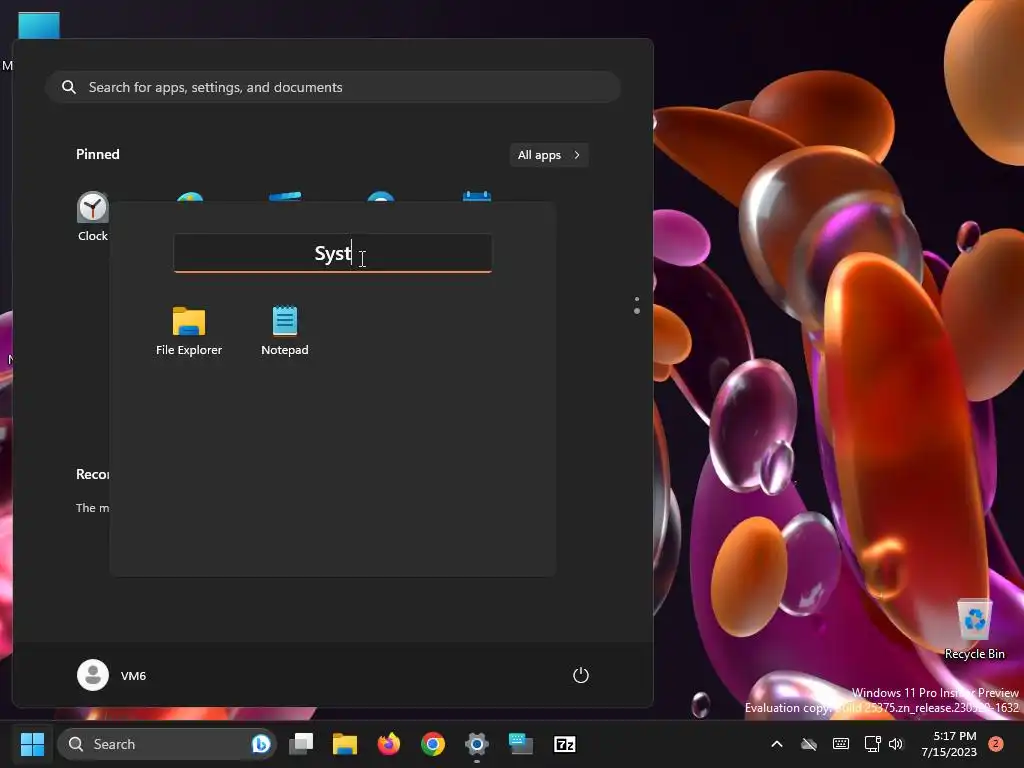Launch Google Chrome from the taskbar
The height and width of the screenshot is (768, 1024).
tap(432, 744)
